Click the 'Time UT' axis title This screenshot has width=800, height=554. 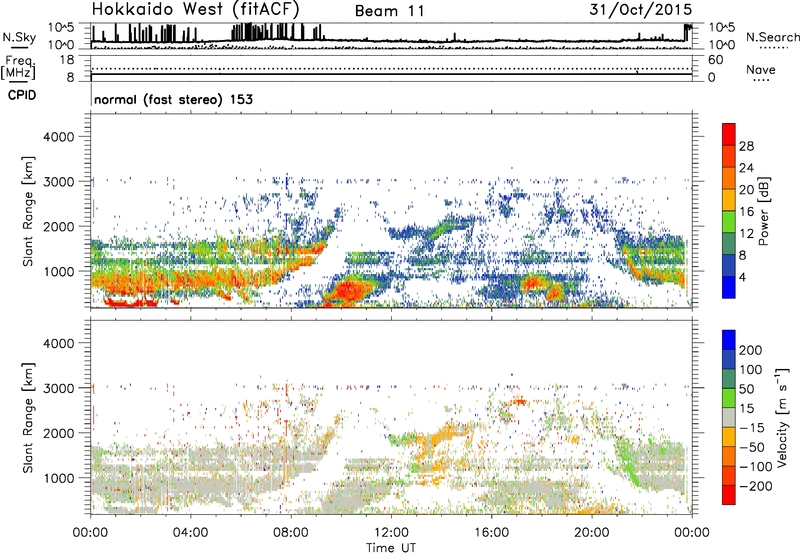pyautogui.click(x=391, y=548)
